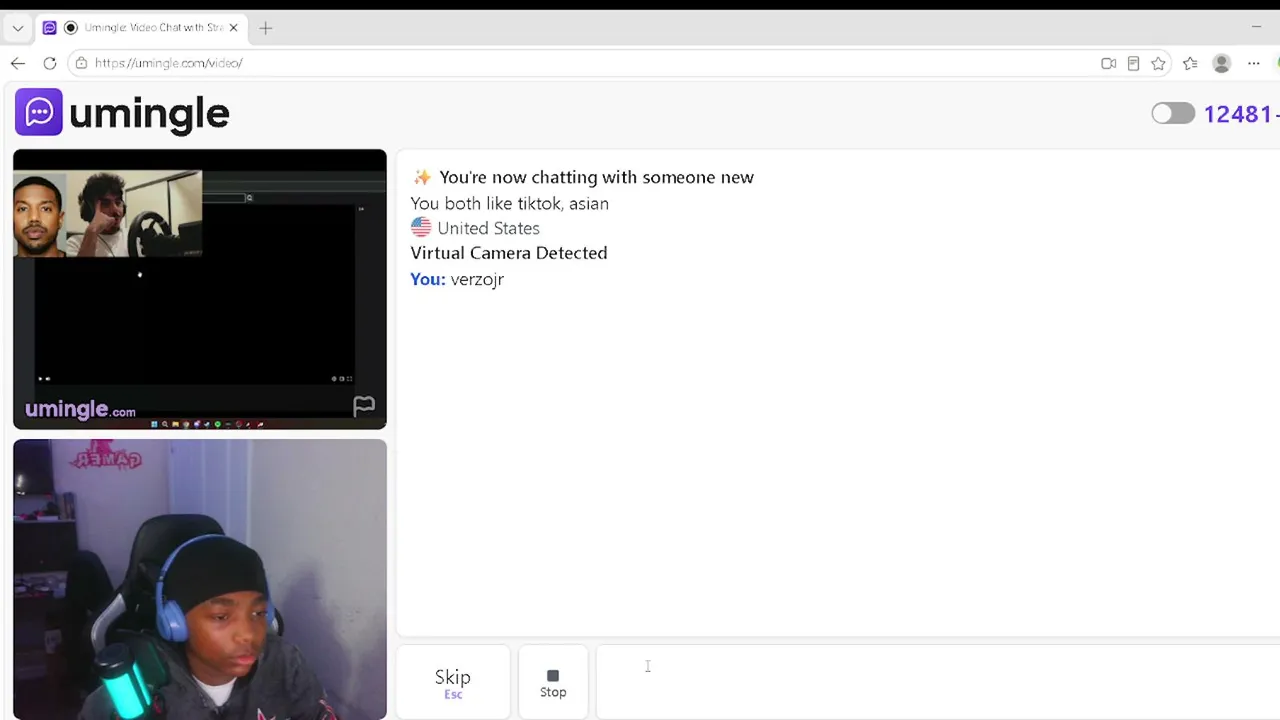This screenshot has height=720, width=1280.
Task: Click your own webcam preview
Action: tap(200, 579)
